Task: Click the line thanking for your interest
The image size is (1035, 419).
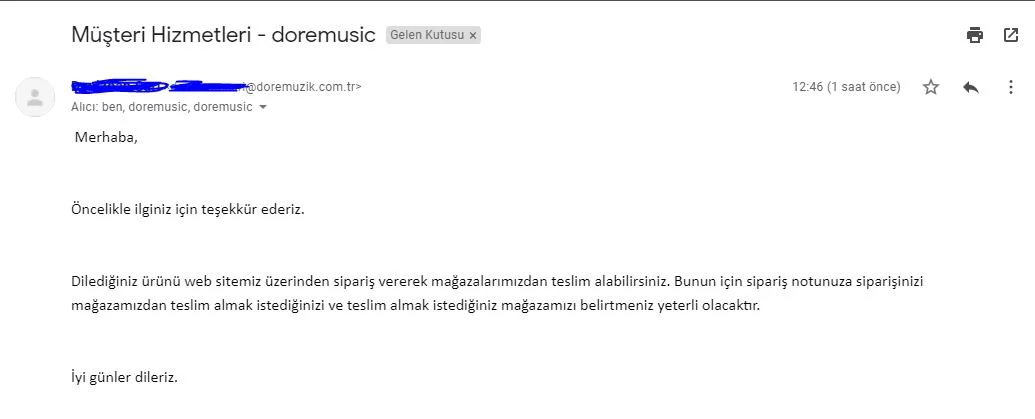Action: 187,210
